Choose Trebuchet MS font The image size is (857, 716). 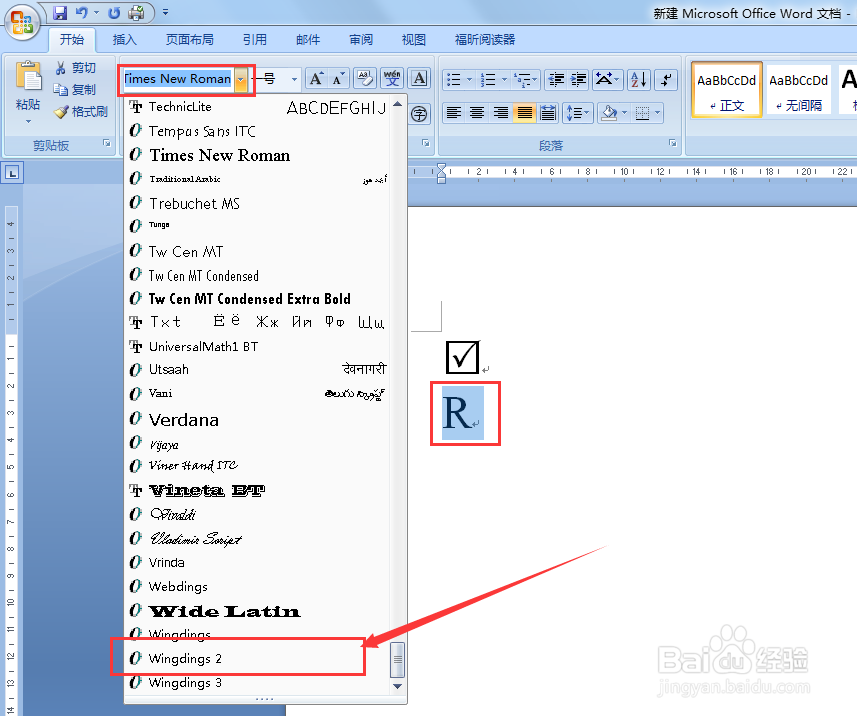258,203
